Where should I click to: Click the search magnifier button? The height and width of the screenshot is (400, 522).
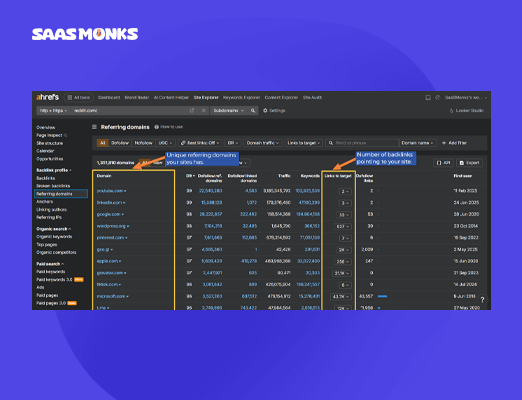click(253, 110)
